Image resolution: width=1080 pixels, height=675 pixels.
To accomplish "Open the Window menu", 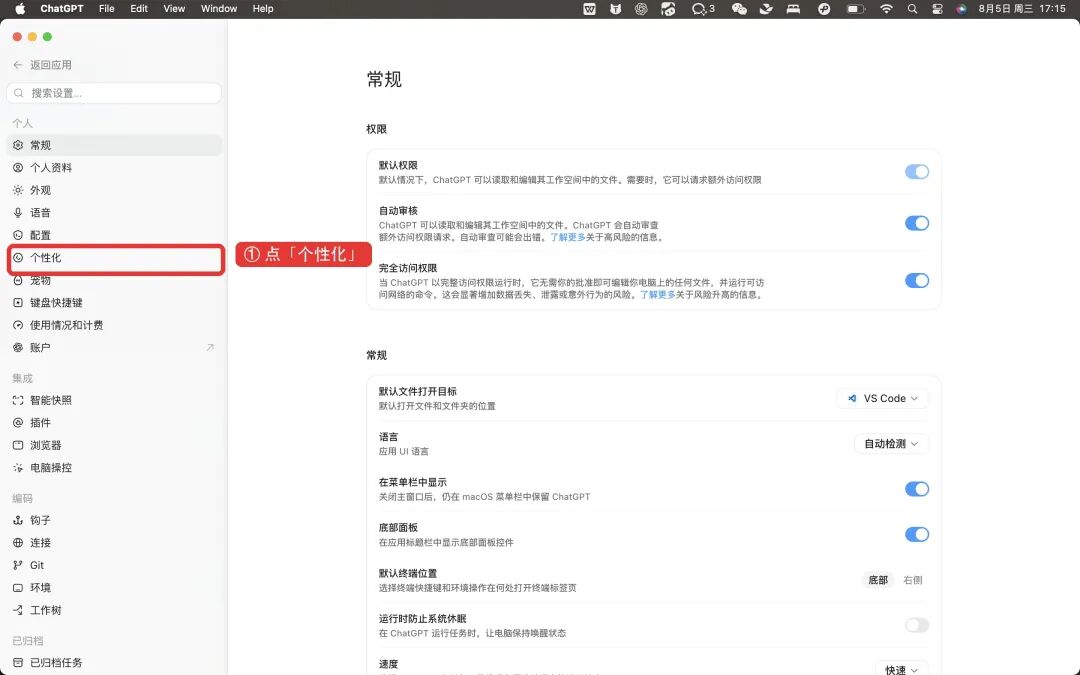I will 219,9.
